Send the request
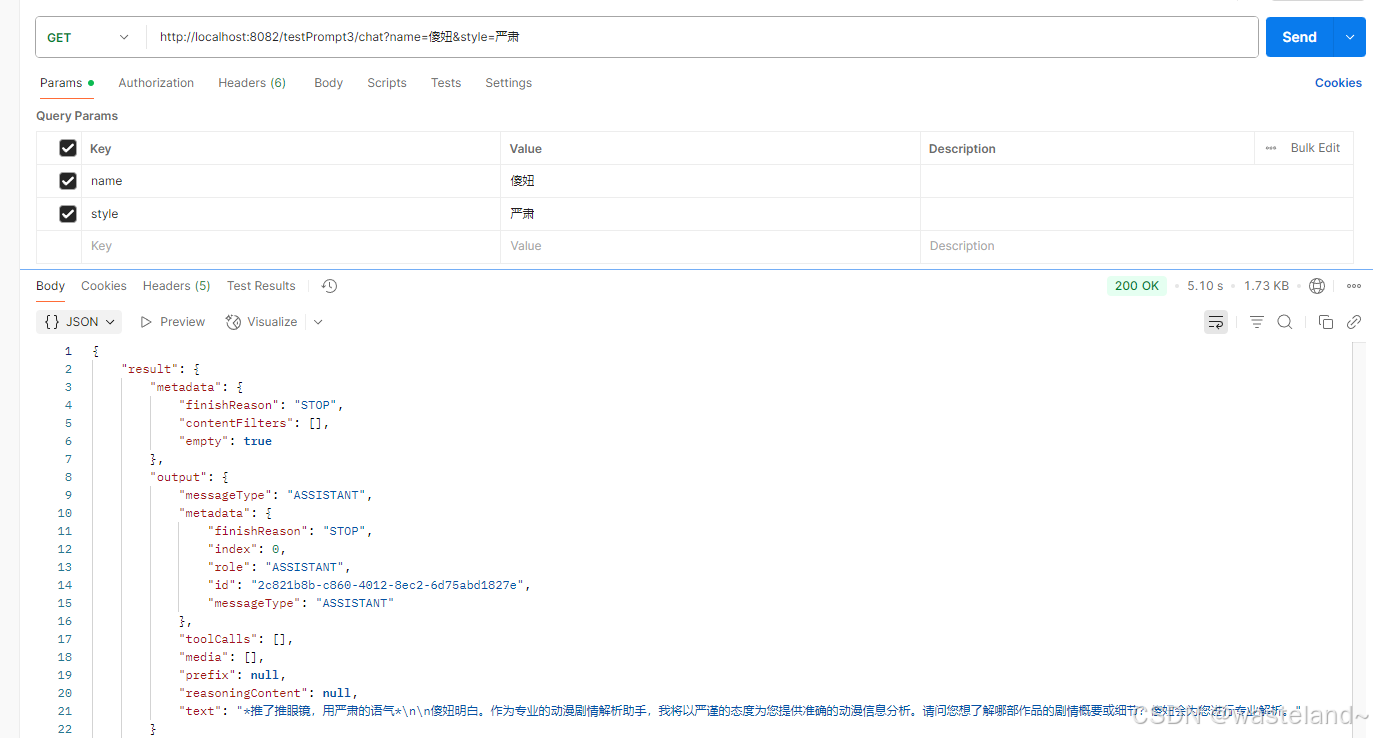The image size is (1373, 738). click(x=1300, y=37)
